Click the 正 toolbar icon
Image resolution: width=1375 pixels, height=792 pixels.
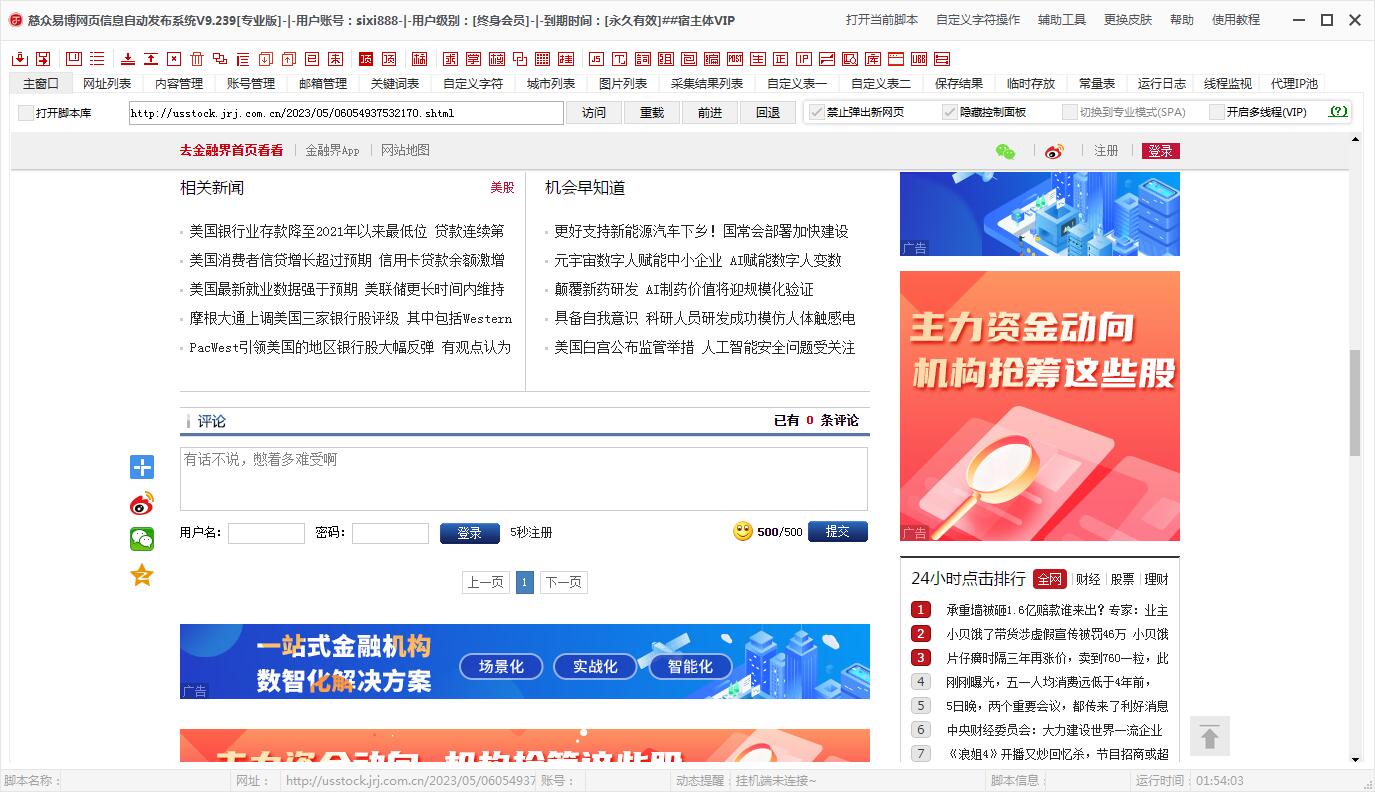pos(781,59)
